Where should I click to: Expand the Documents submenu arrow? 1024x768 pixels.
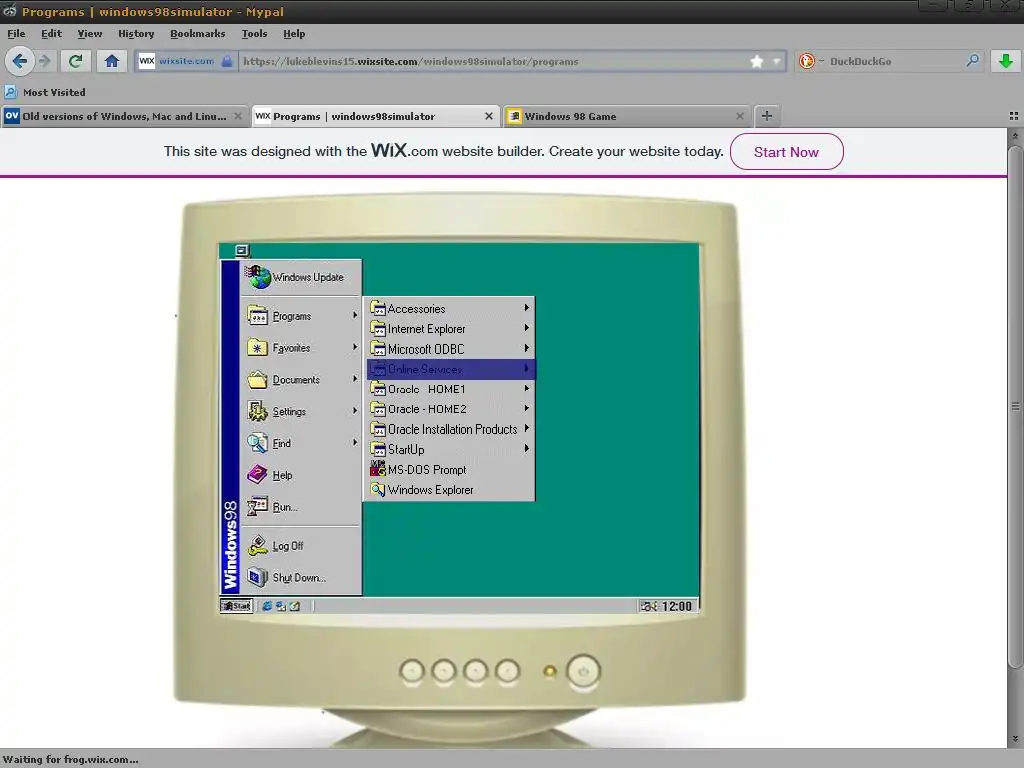pos(355,379)
